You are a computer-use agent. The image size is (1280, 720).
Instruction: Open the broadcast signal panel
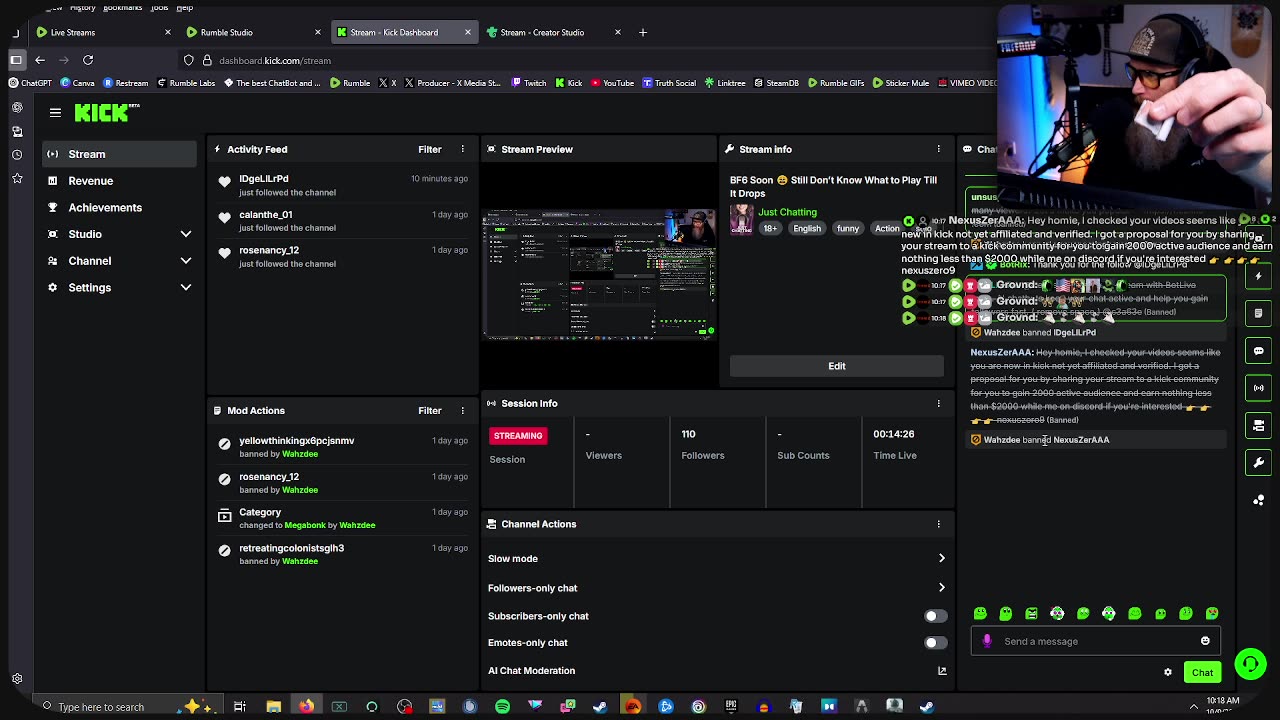(x=1259, y=388)
